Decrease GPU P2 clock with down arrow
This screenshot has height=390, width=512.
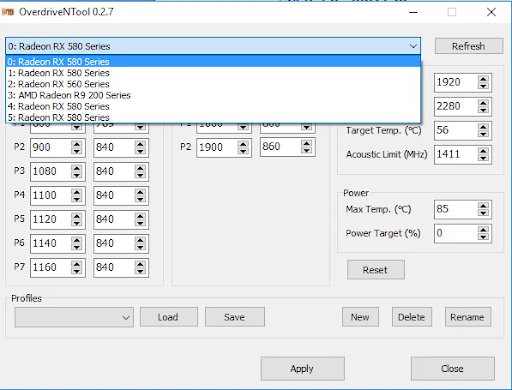[77, 151]
